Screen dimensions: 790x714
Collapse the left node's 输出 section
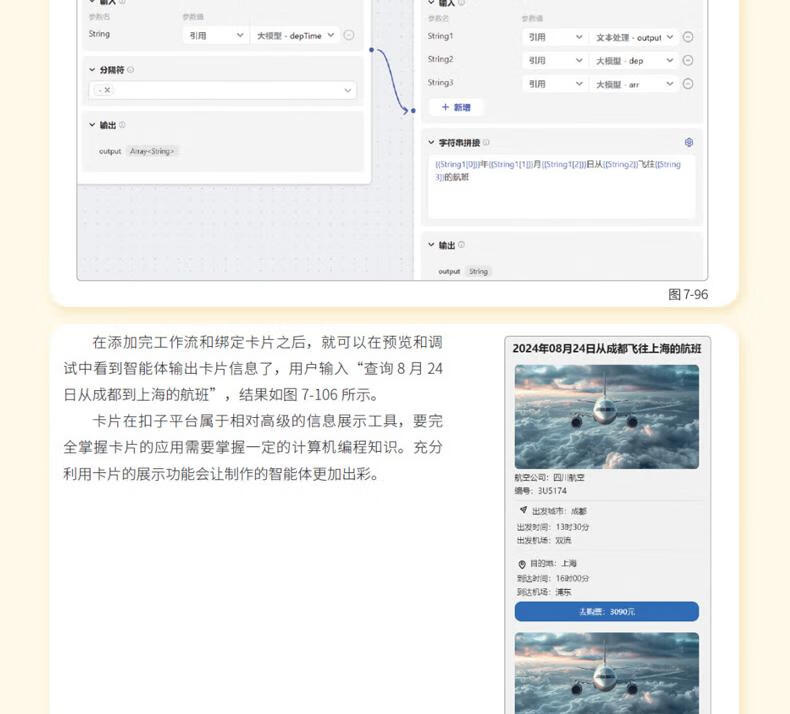pyautogui.click(x=92, y=124)
